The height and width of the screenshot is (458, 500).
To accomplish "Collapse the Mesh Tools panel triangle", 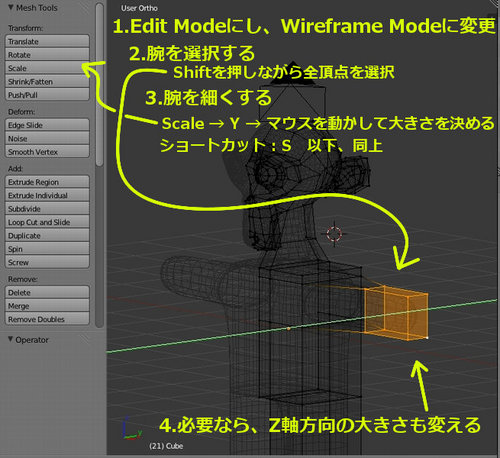I will 11,7.
